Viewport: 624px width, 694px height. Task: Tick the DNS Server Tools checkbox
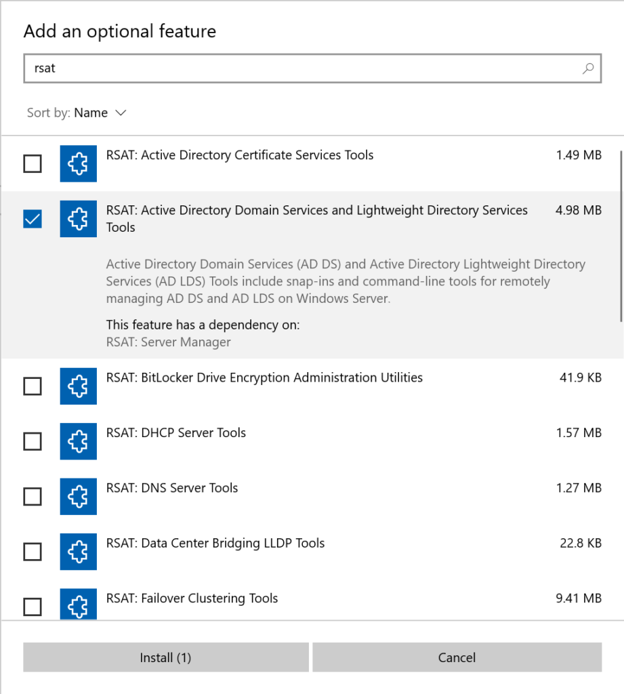(x=33, y=496)
